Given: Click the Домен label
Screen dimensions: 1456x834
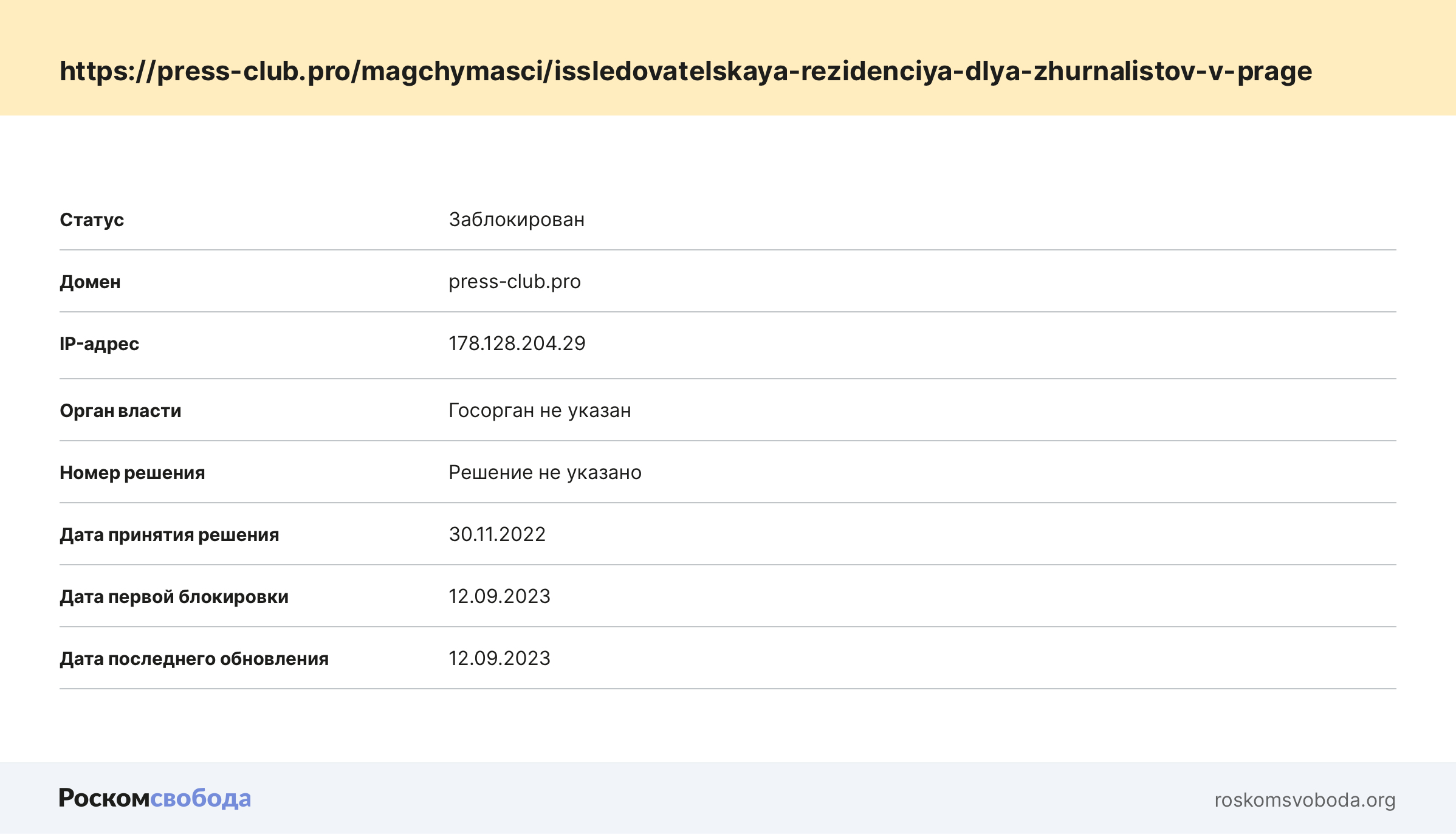Looking at the screenshot, I should [x=90, y=282].
